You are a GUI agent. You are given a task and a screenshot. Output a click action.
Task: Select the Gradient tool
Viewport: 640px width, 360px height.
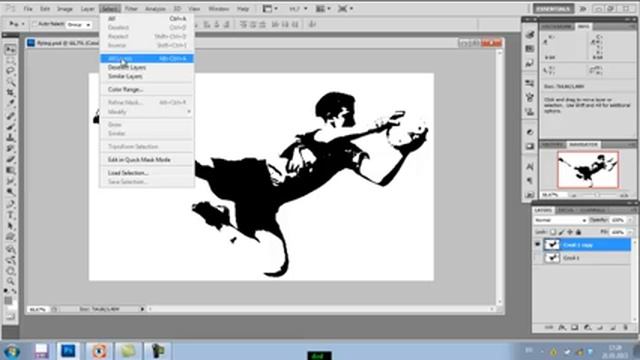pyautogui.click(x=10, y=170)
